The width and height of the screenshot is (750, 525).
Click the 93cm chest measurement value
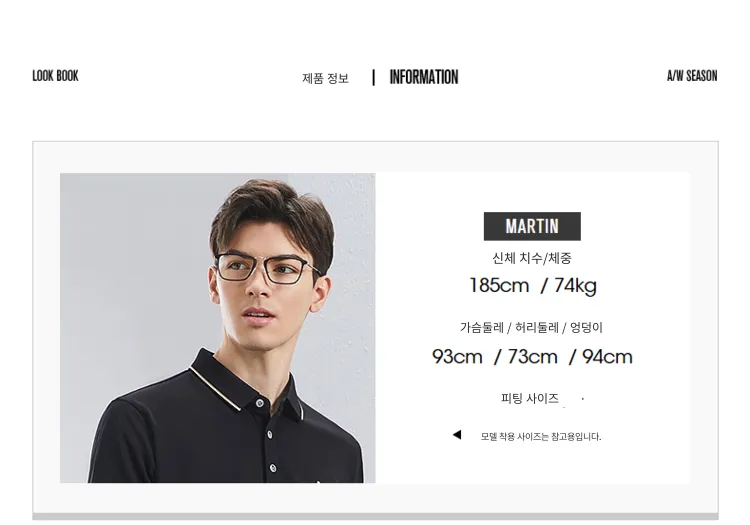coord(457,357)
